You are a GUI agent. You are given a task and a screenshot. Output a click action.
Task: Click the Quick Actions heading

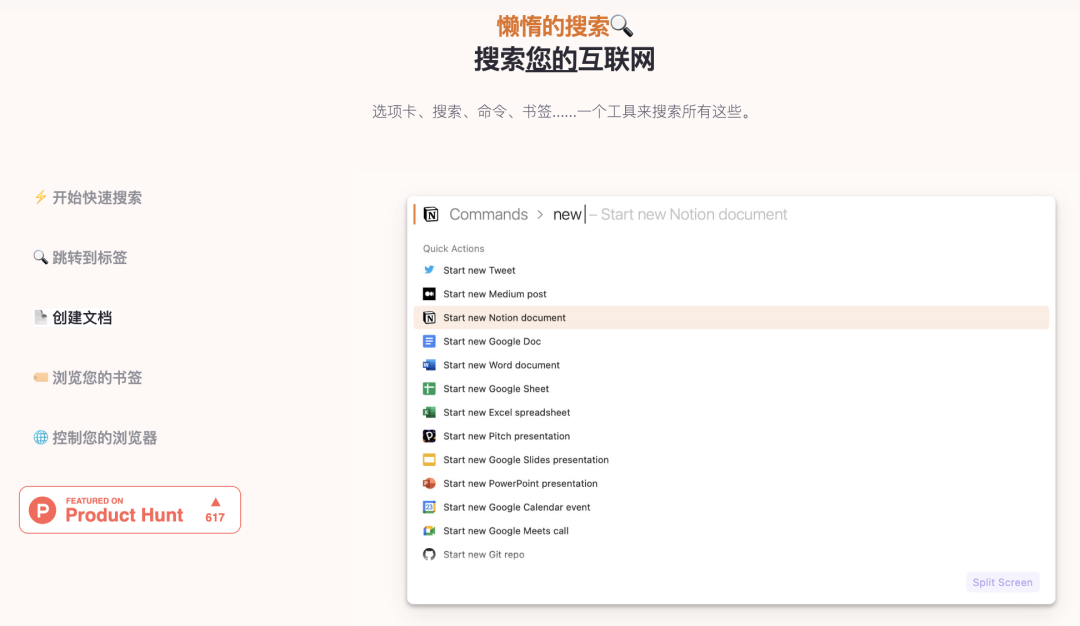click(x=453, y=249)
